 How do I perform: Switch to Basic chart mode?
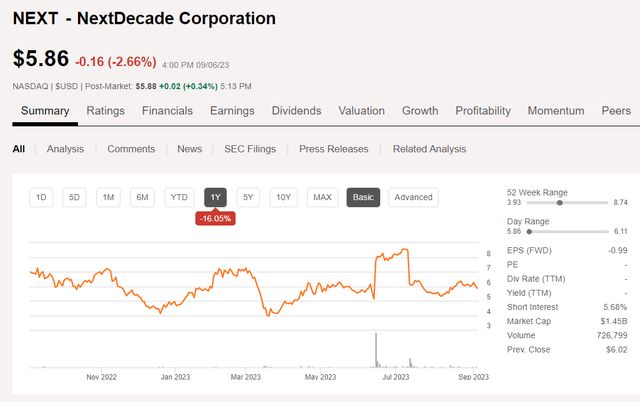[x=363, y=198]
